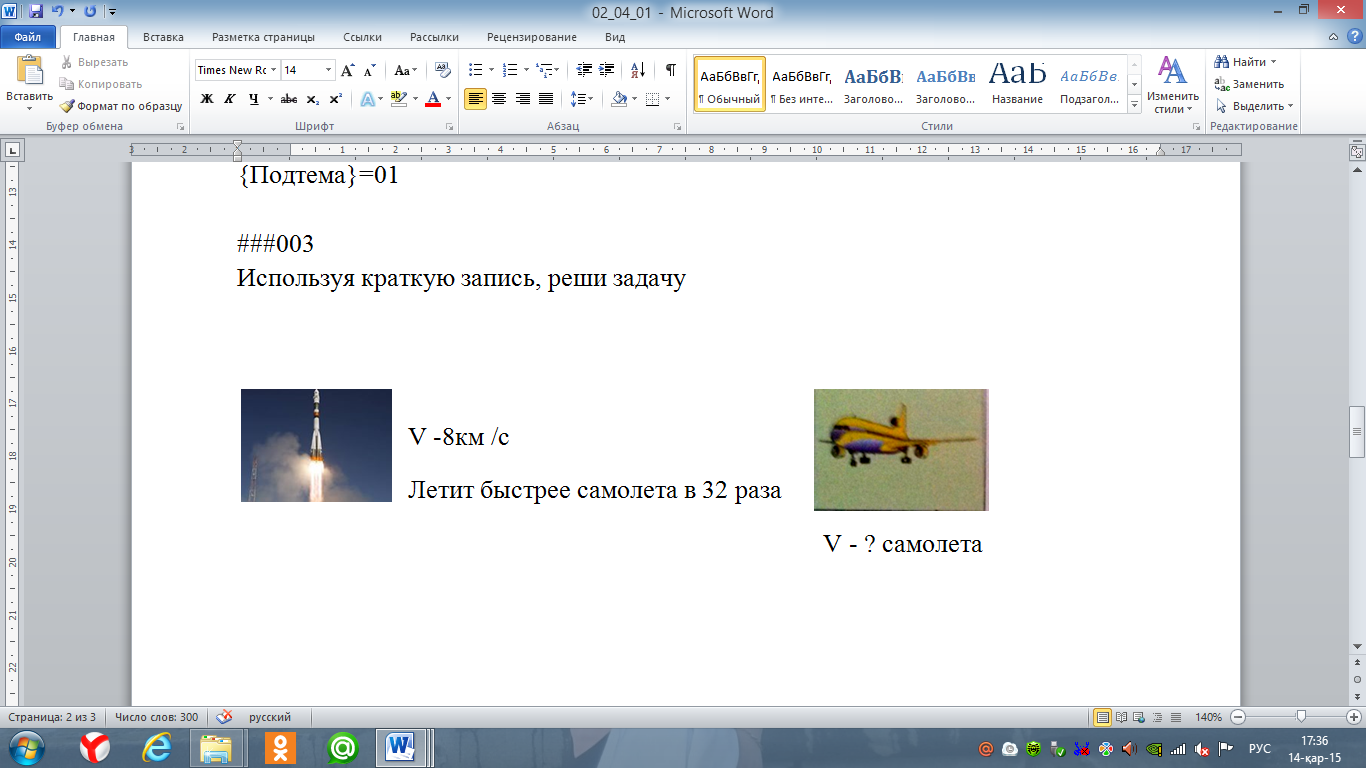Open Internet Explorer from taskbar

click(x=156, y=748)
